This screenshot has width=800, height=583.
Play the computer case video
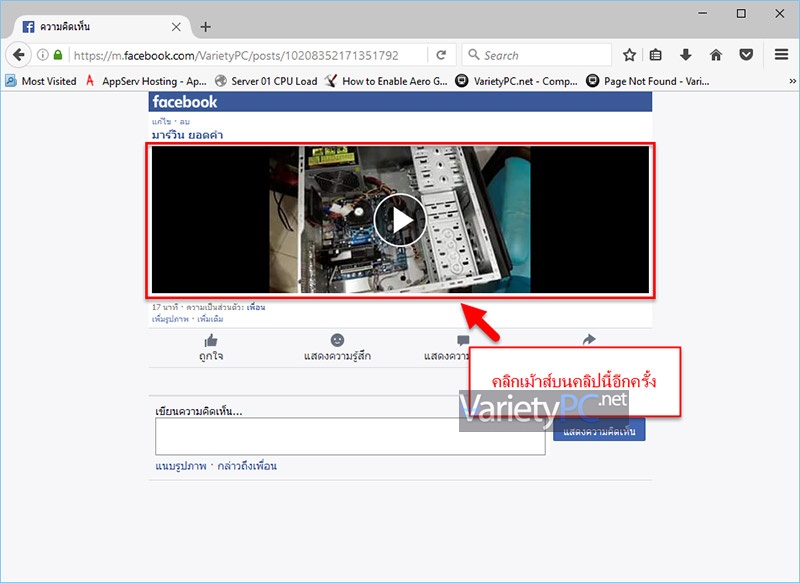(x=400, y=220)
